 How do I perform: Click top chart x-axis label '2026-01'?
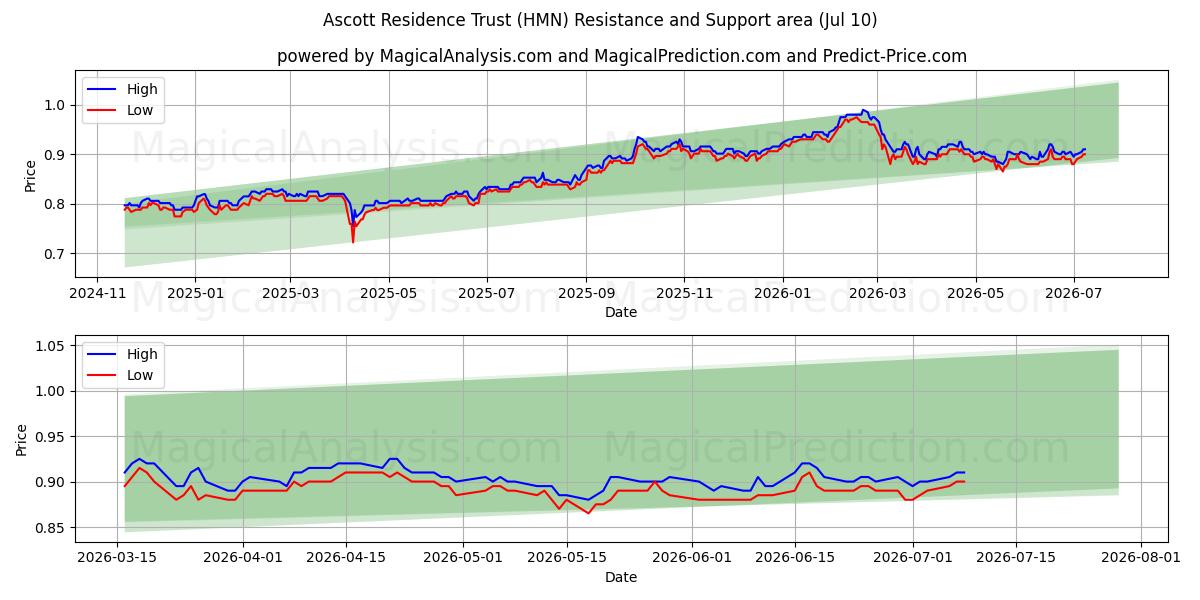point(782,295)
